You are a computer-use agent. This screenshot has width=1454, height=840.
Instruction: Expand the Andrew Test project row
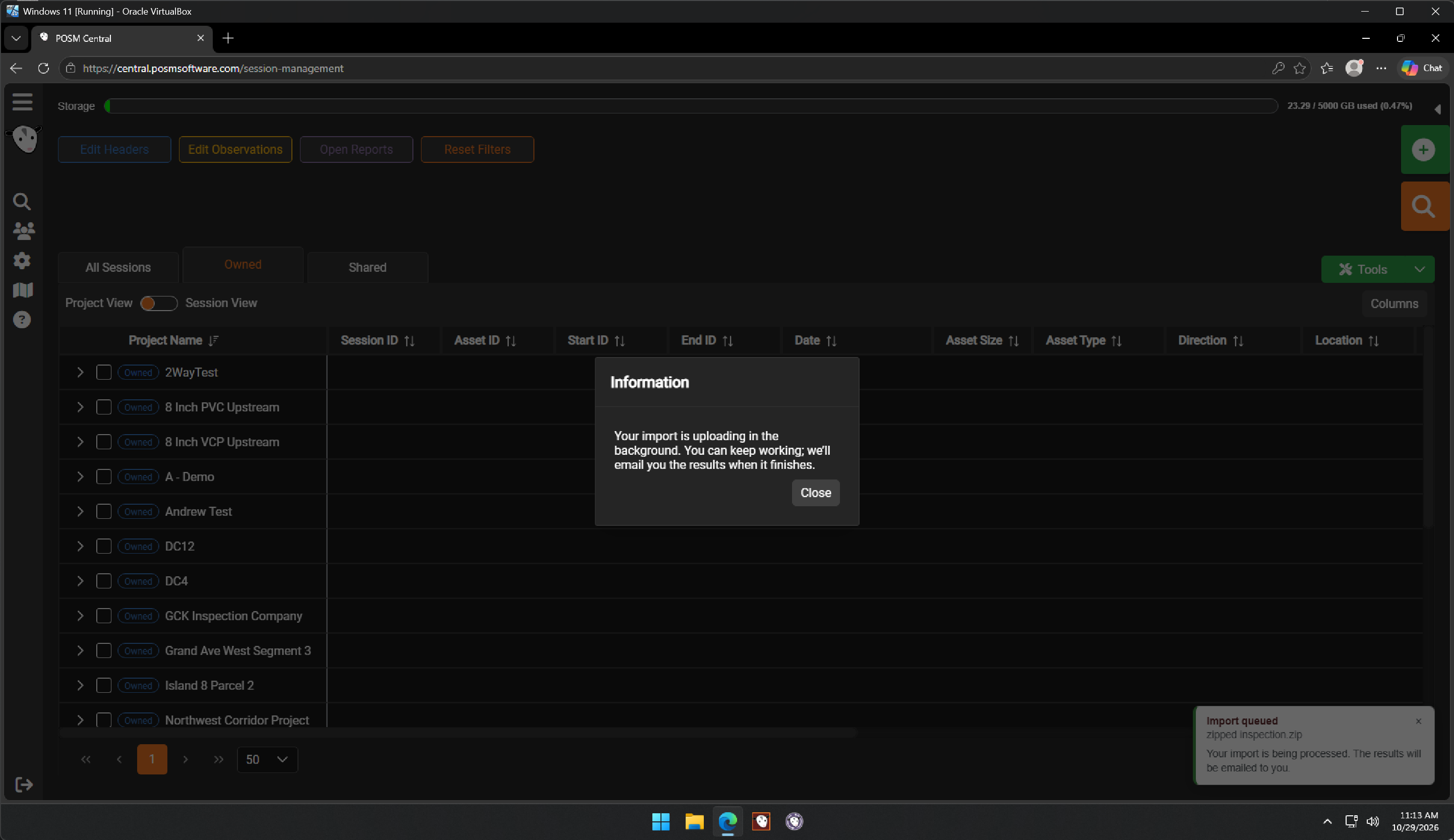click(x=80, y=511)
